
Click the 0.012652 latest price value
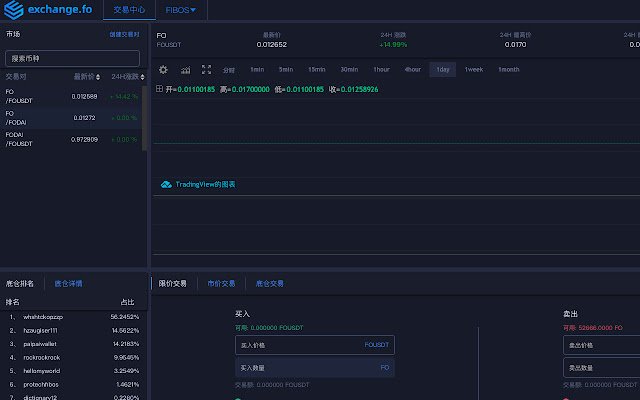271,44
